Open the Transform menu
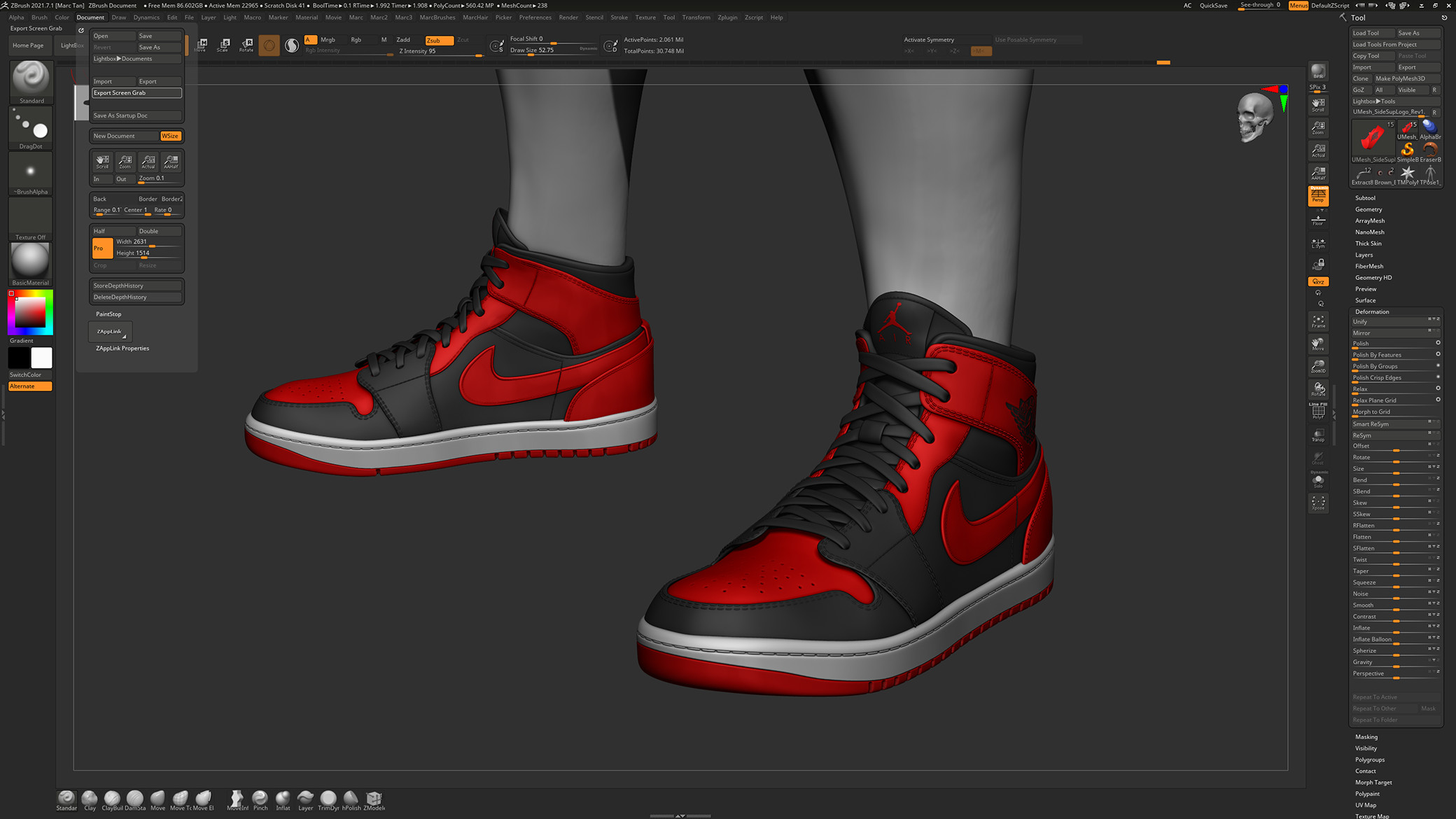 tap(696, 17)
